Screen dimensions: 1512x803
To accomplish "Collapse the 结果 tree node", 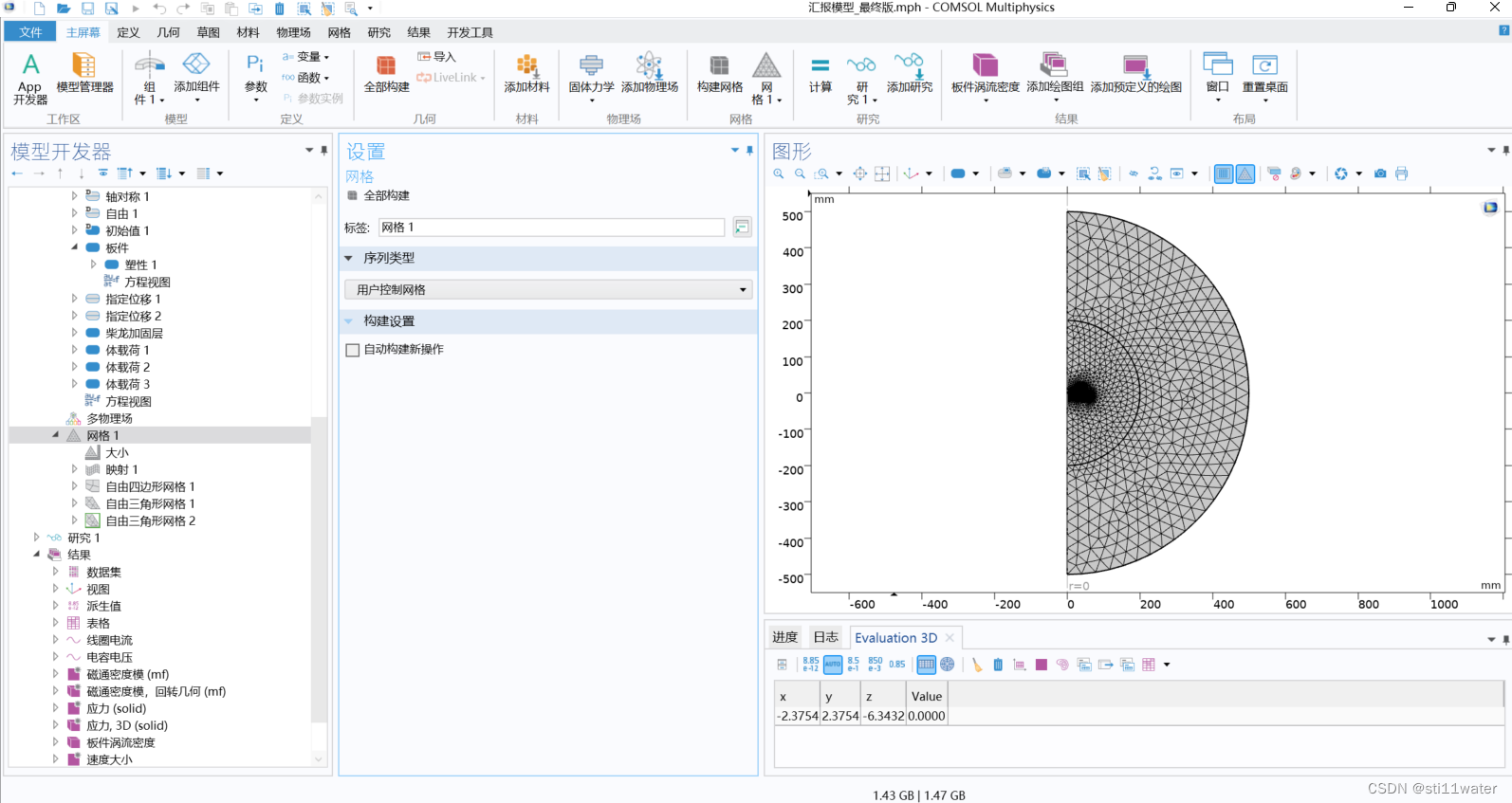I will pos(37,555).
